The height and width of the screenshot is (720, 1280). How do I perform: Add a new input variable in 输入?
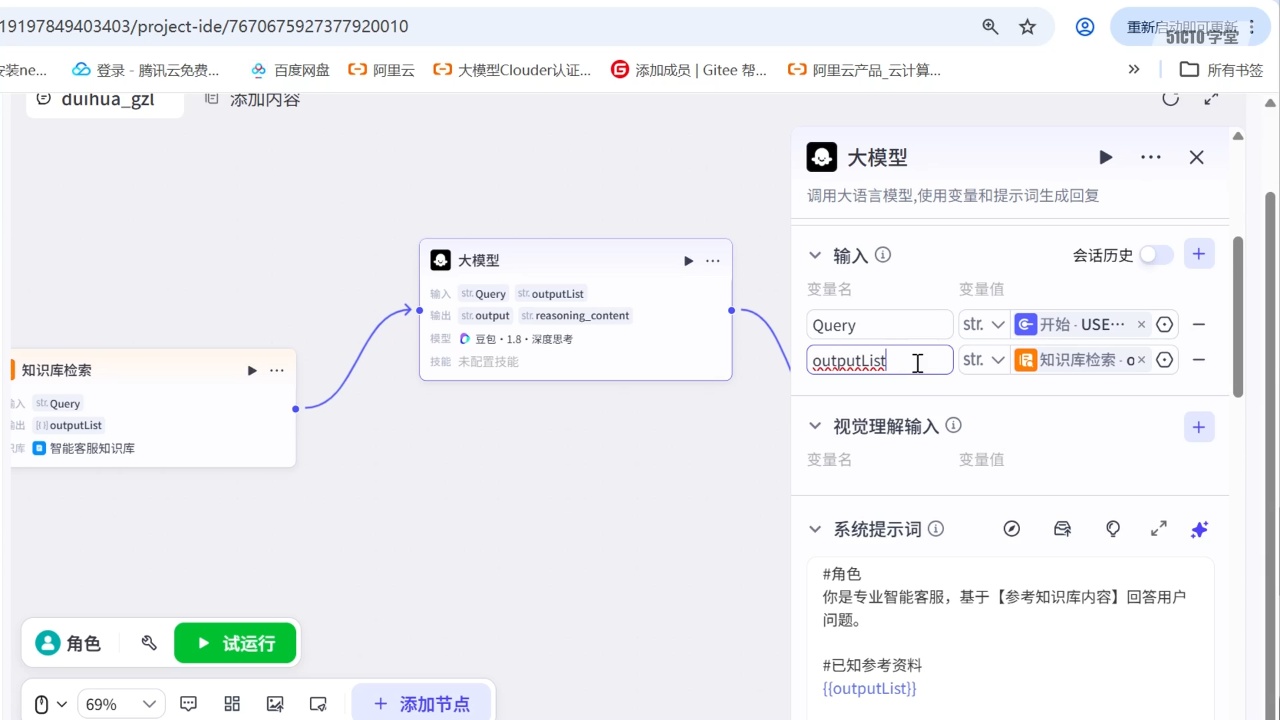coord(1199,254)
